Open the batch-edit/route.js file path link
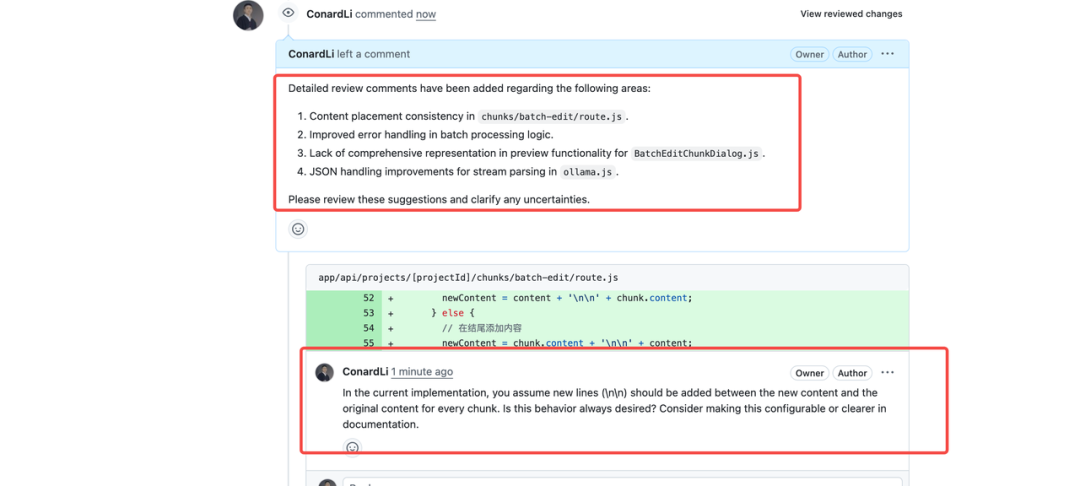This screenshot has width=1080, height=486. click(x=468, y=277)
